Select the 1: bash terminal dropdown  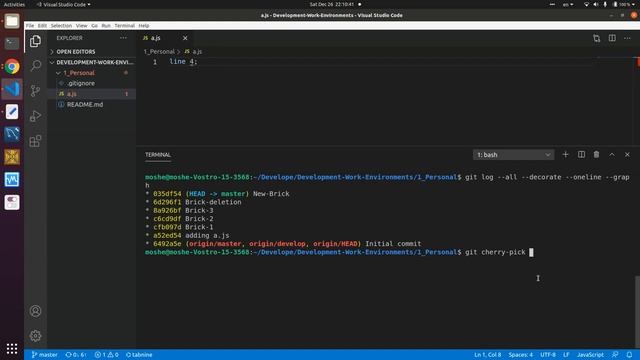[x=513, y=155]
